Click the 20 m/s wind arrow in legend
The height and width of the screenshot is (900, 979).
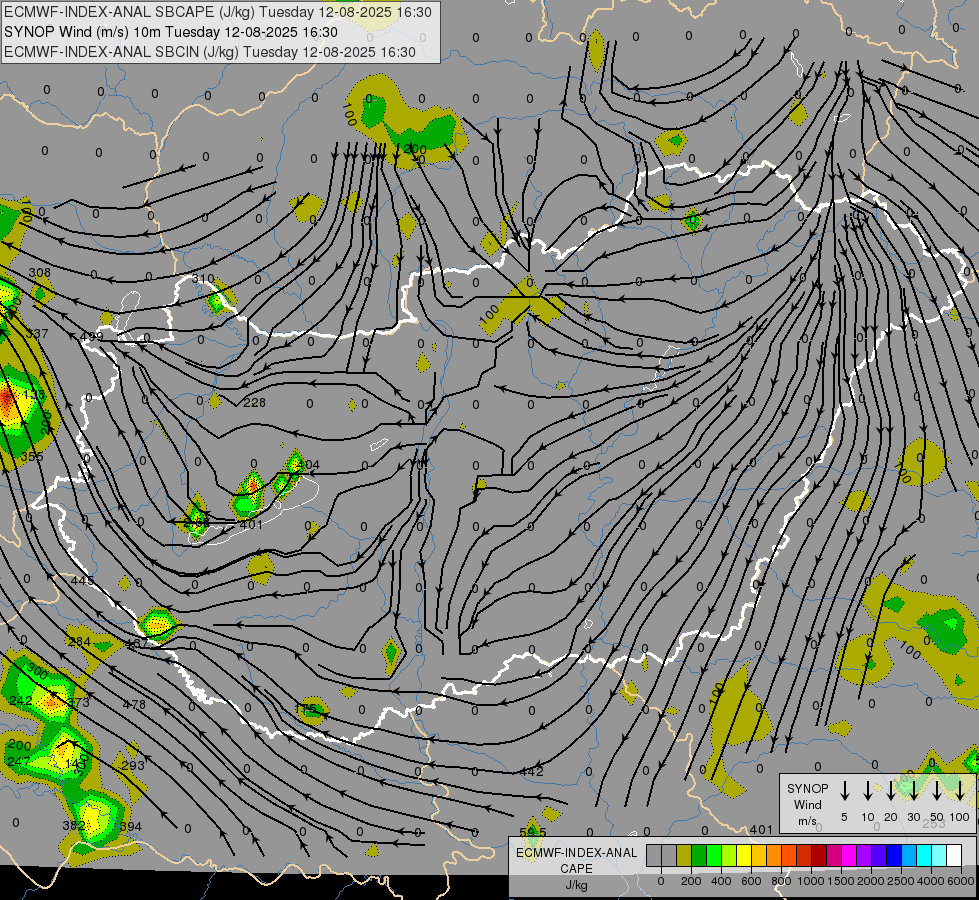tap(890, 791)
